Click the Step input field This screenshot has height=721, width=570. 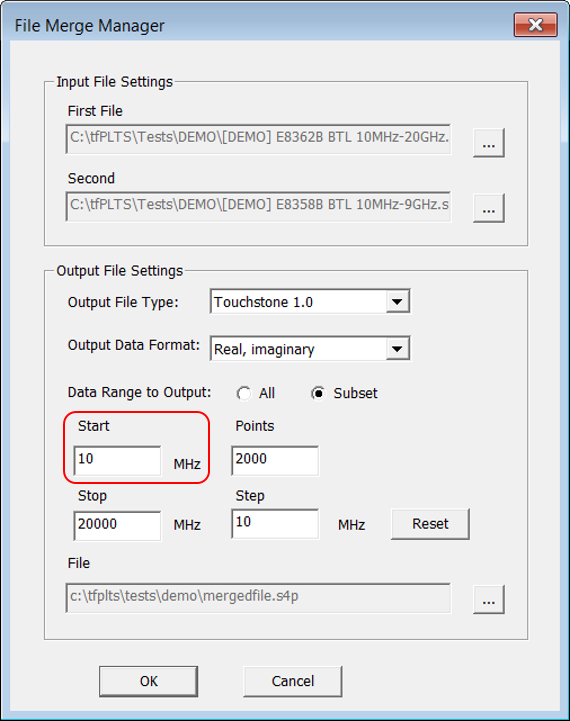tap(275, 524)
